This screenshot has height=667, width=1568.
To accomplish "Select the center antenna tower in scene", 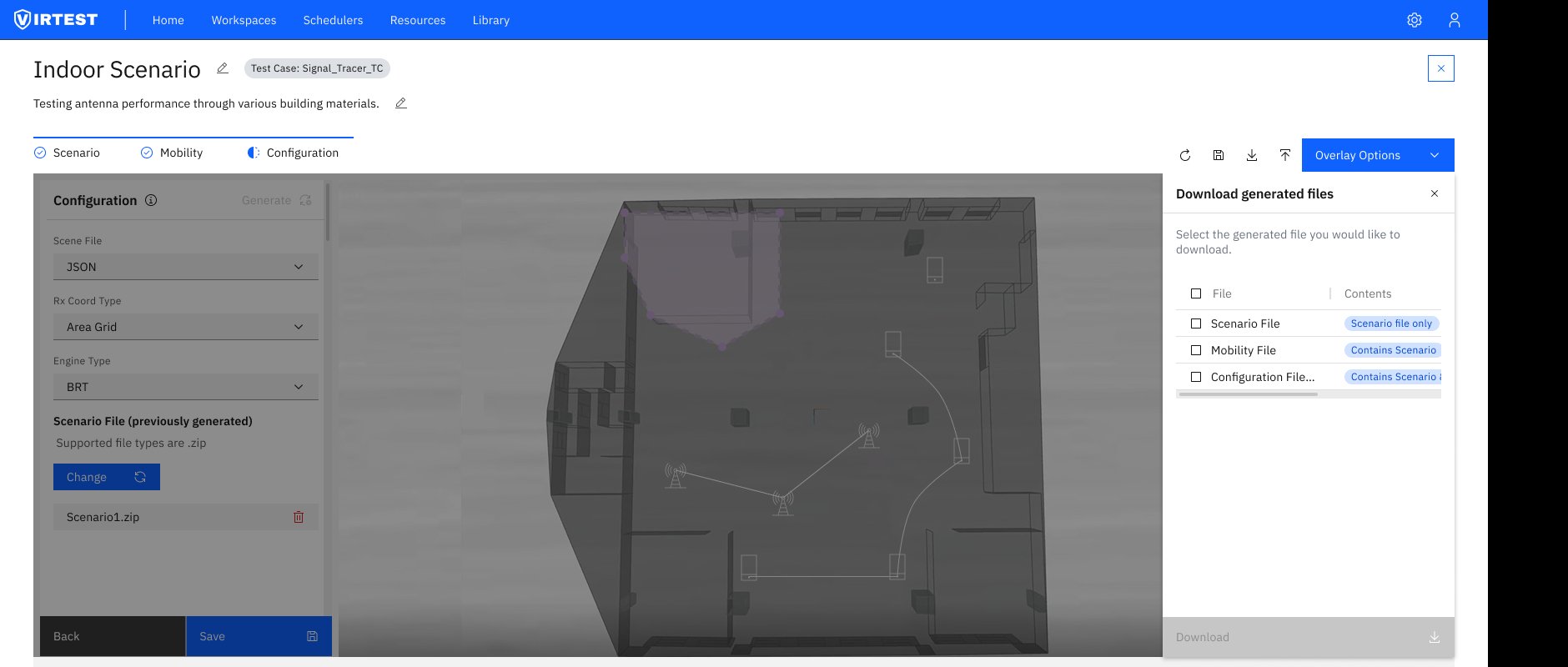I will tap(869, 435).
